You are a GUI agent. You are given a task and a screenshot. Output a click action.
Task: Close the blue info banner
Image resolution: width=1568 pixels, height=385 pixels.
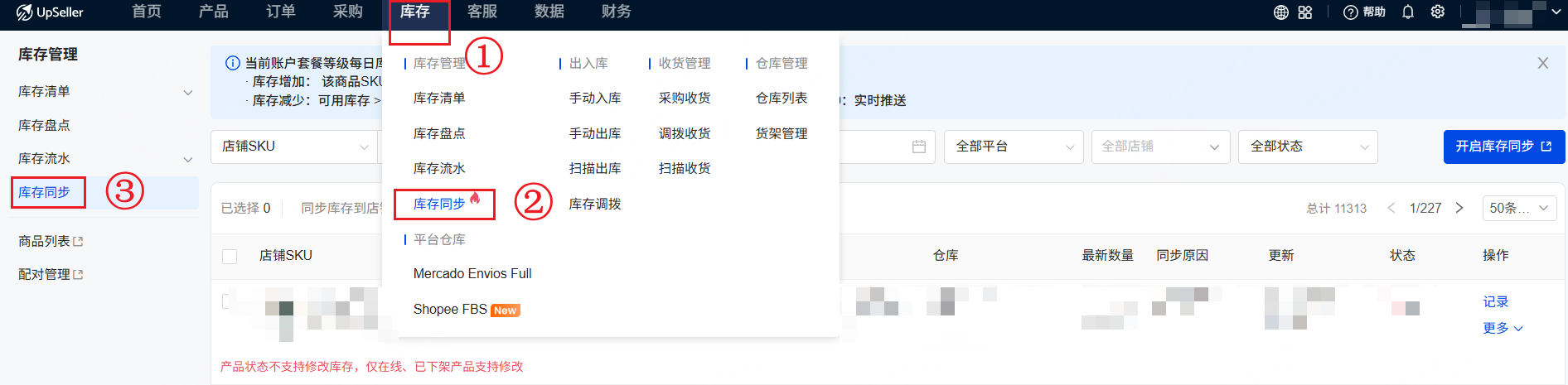pos(1542,63)
